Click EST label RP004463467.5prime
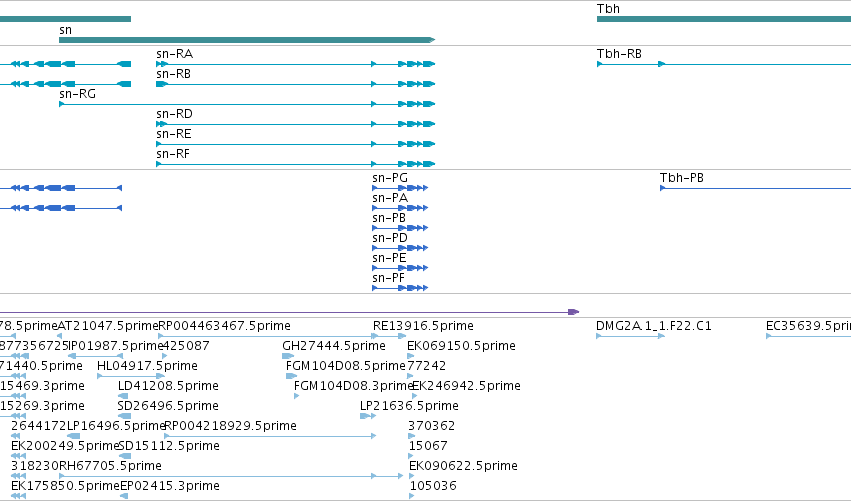Image resolution: width=851 pixels, height=501 pixels. 224,326
